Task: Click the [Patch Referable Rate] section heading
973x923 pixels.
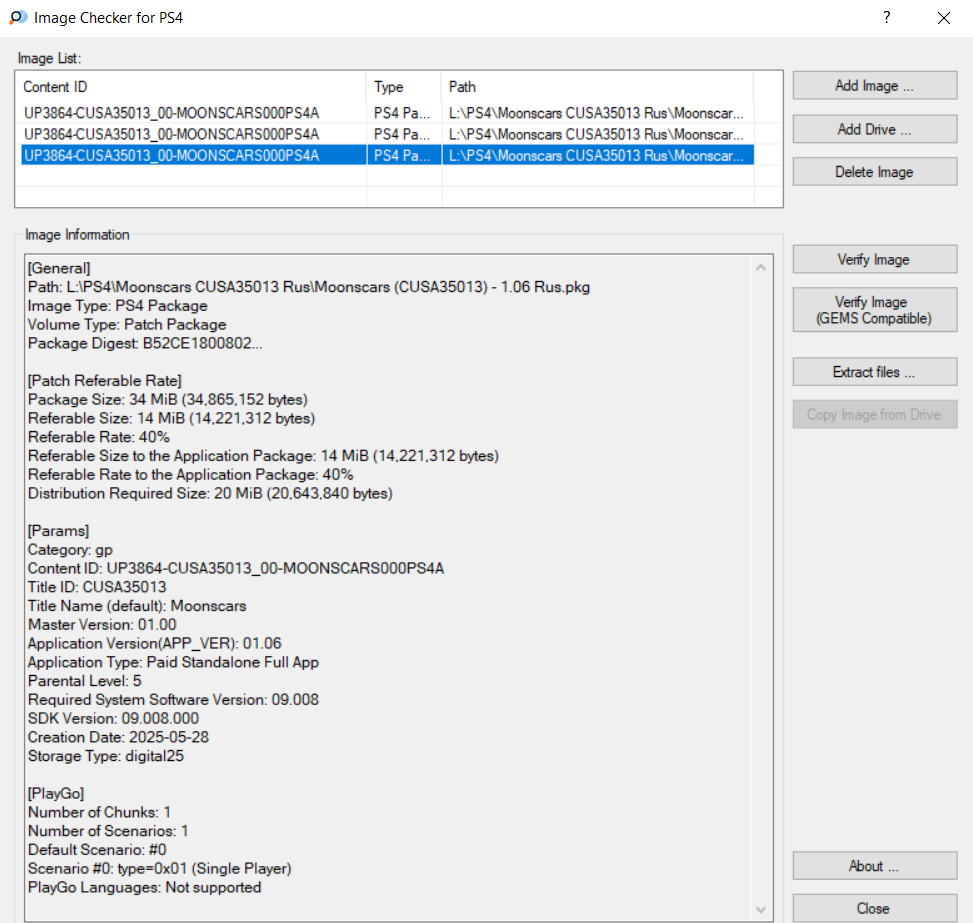Action: pyautogui.click(x=105, y=381)
